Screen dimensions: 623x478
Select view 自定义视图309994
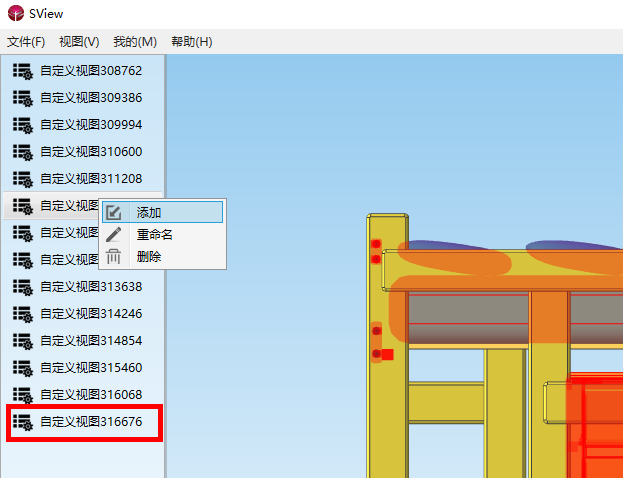tap(83, 125)
